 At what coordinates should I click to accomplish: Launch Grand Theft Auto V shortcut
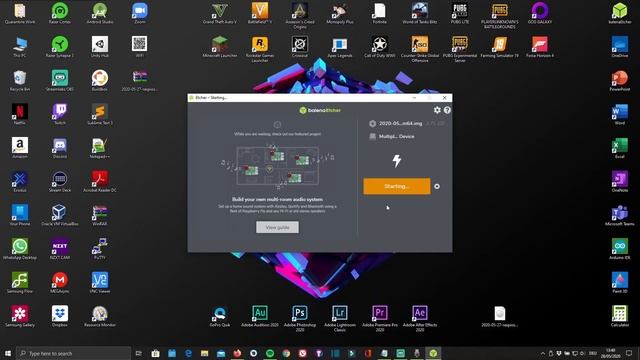click(x=220, y=13)
